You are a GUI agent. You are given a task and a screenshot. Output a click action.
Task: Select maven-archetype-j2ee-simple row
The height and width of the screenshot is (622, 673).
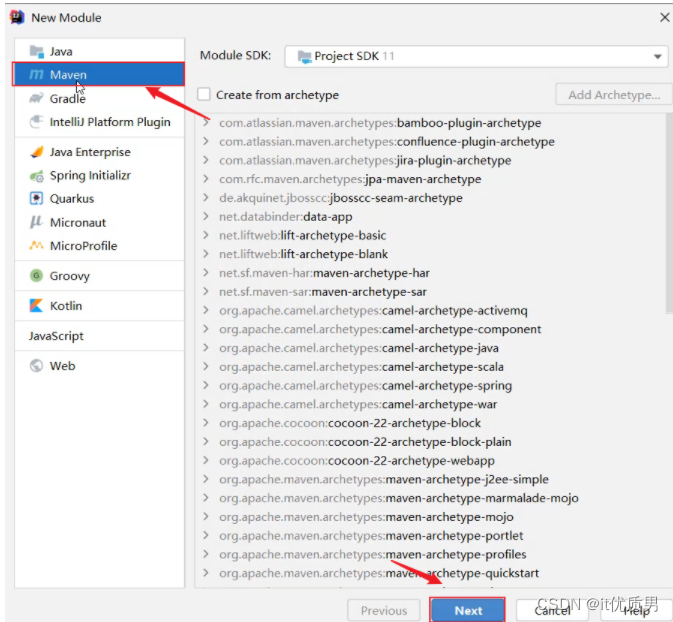[x=431, y=479]
